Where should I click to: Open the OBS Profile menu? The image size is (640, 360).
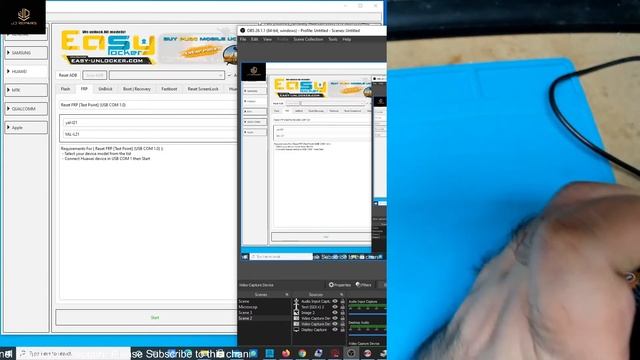click(x=282, y=39)
